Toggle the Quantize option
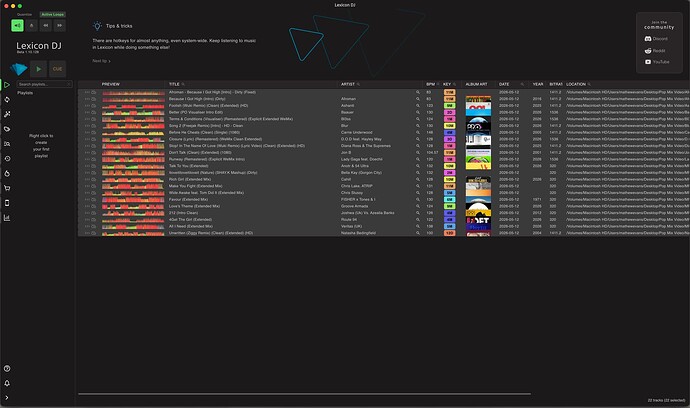The height and width of the screenshot is (408, 690). click(x=24, y=15)
